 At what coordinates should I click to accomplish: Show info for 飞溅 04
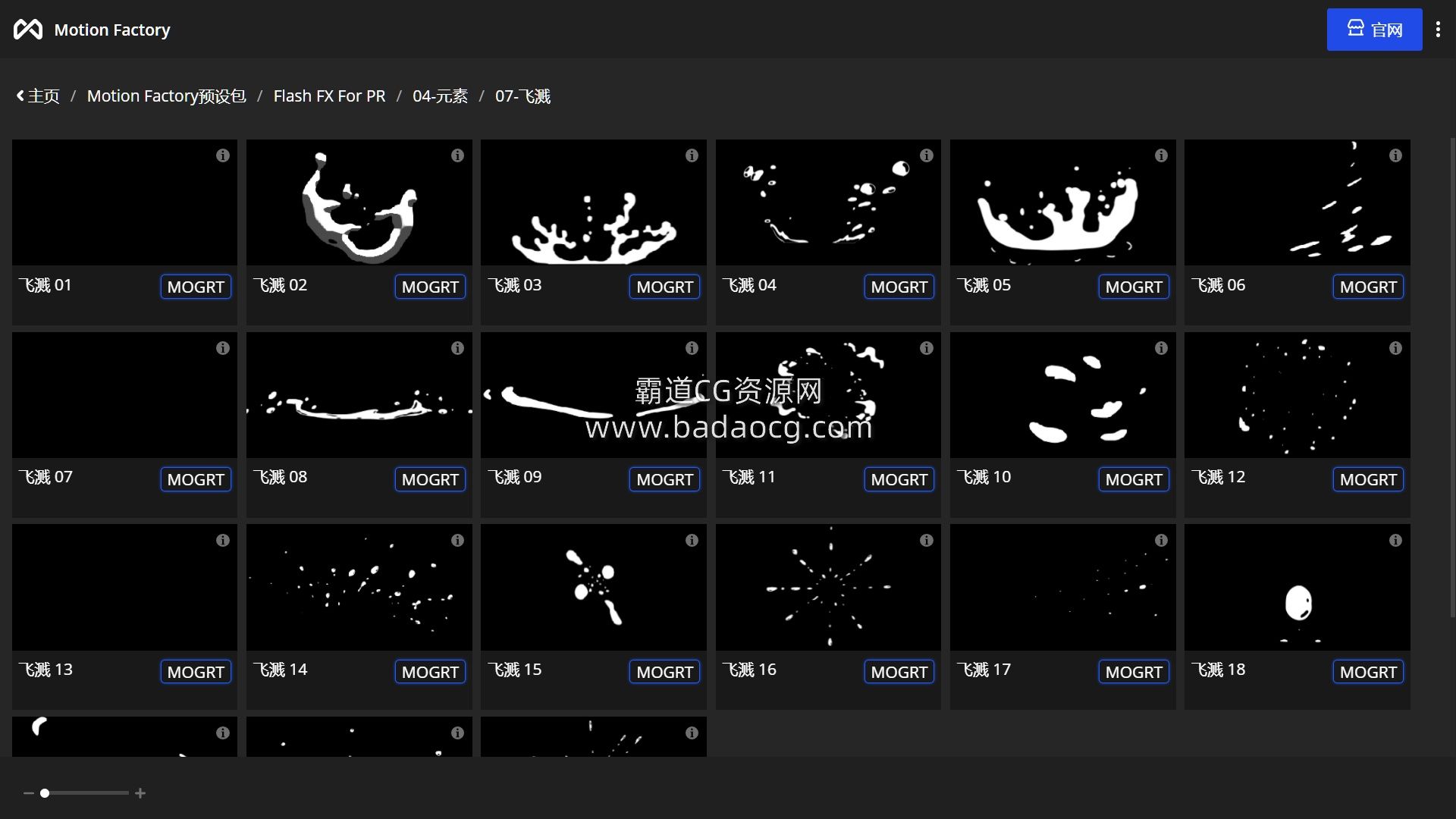click(x=927, y=155)
